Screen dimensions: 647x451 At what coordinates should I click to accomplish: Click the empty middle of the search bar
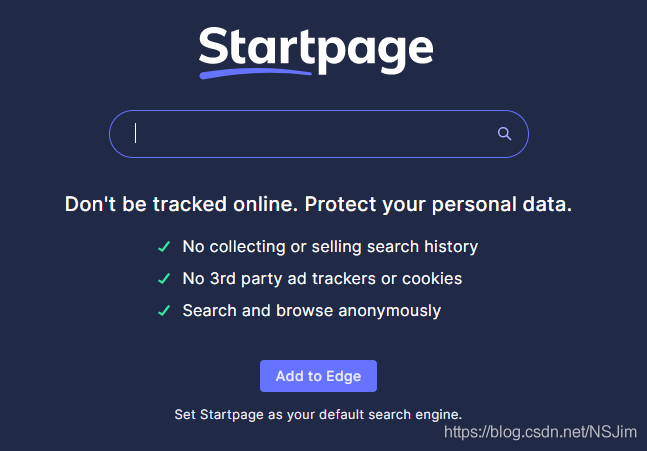(314, 134)
